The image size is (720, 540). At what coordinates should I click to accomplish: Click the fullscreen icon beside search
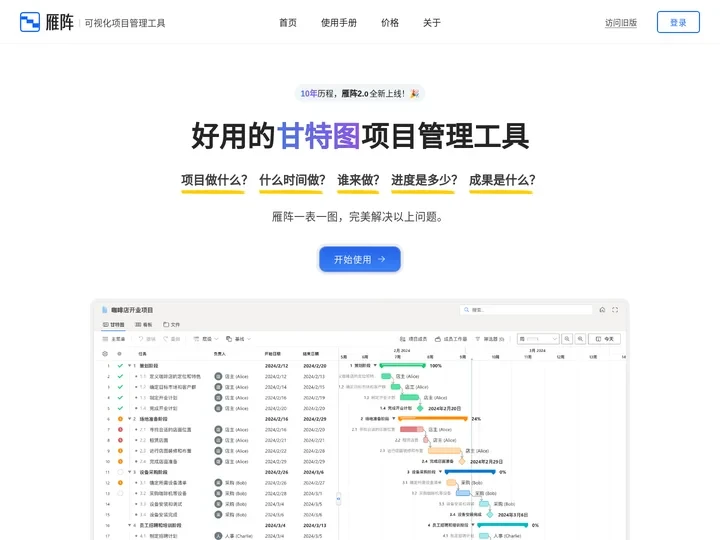pyautogui.click(x=615, y=310)
